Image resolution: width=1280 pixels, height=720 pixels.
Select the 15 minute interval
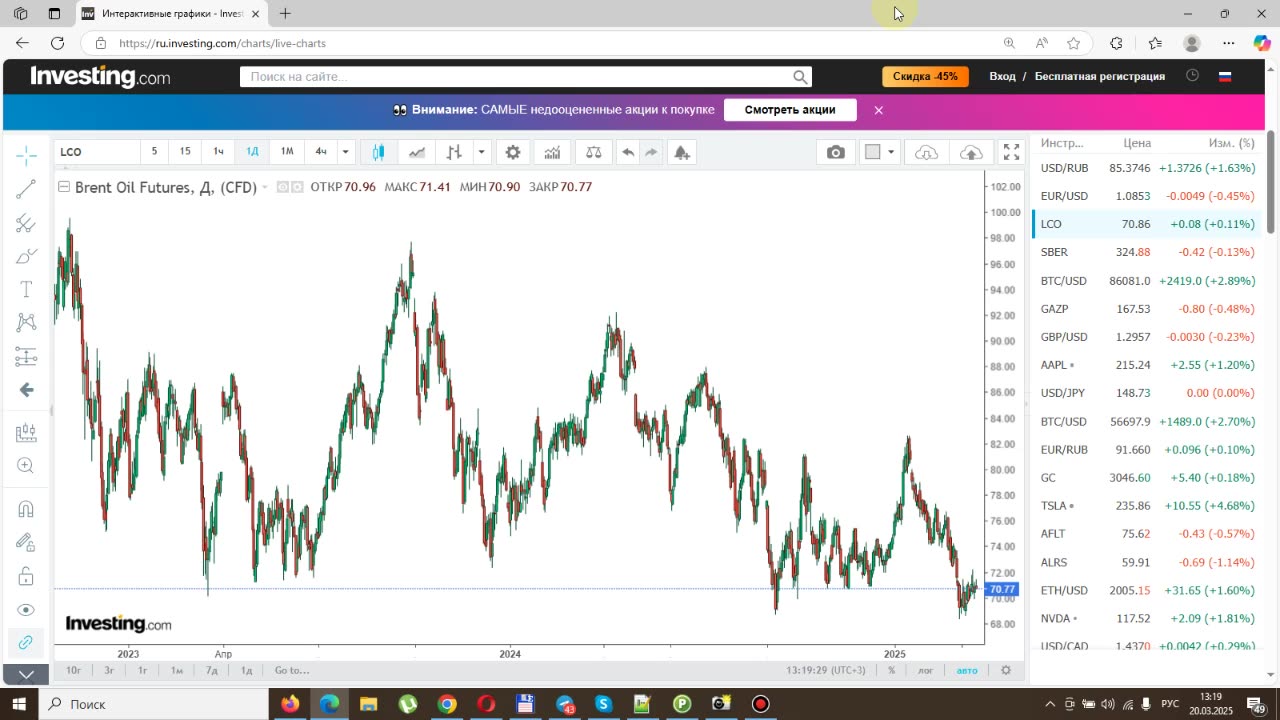[x=185, y=151]
